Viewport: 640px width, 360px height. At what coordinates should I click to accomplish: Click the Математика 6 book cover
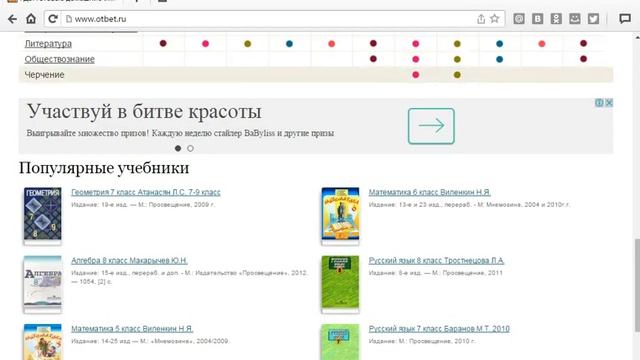(x=340, y=215)
